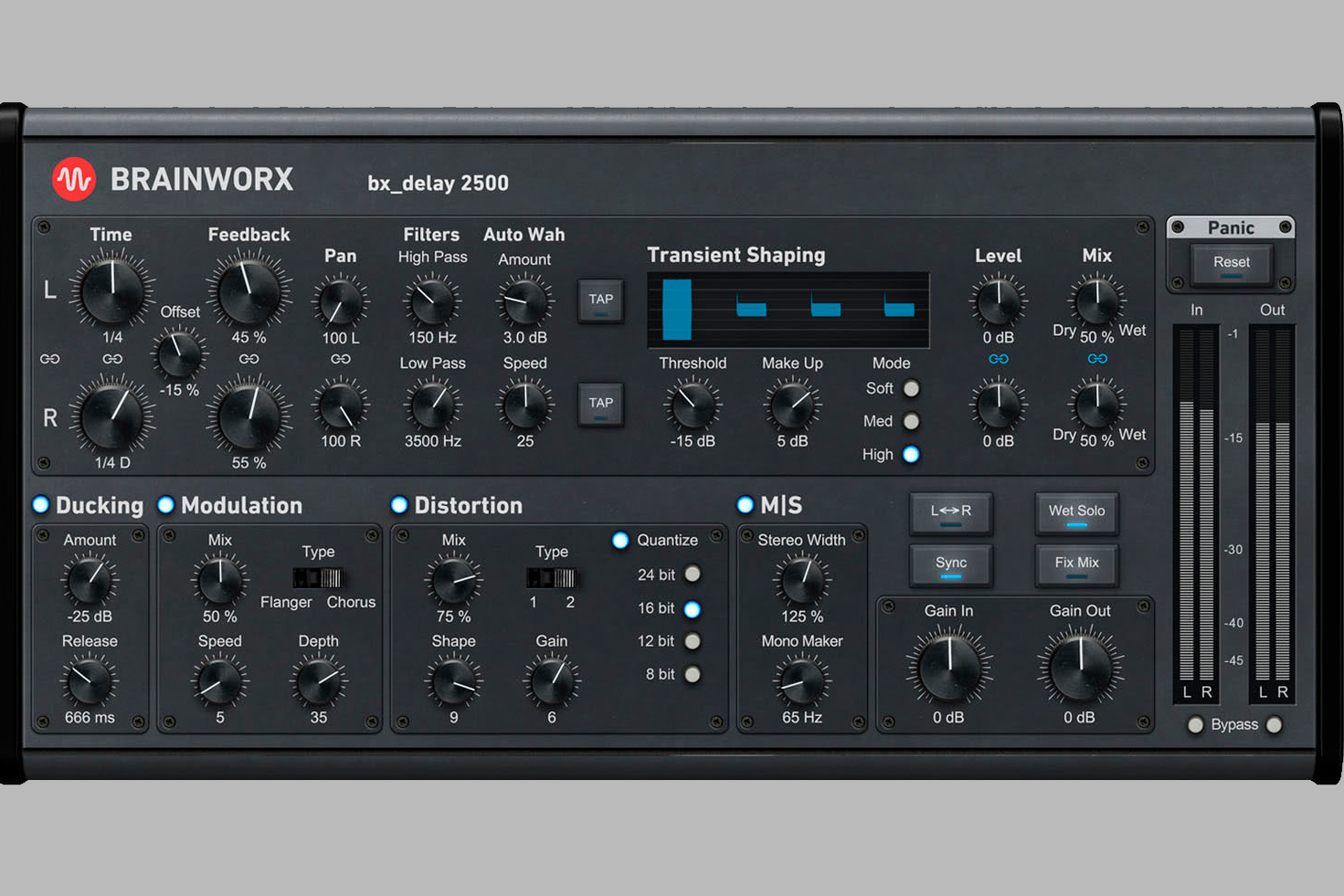Click the Ducking Release knob
Viewport: 1344px width, 896px height.
90,682
